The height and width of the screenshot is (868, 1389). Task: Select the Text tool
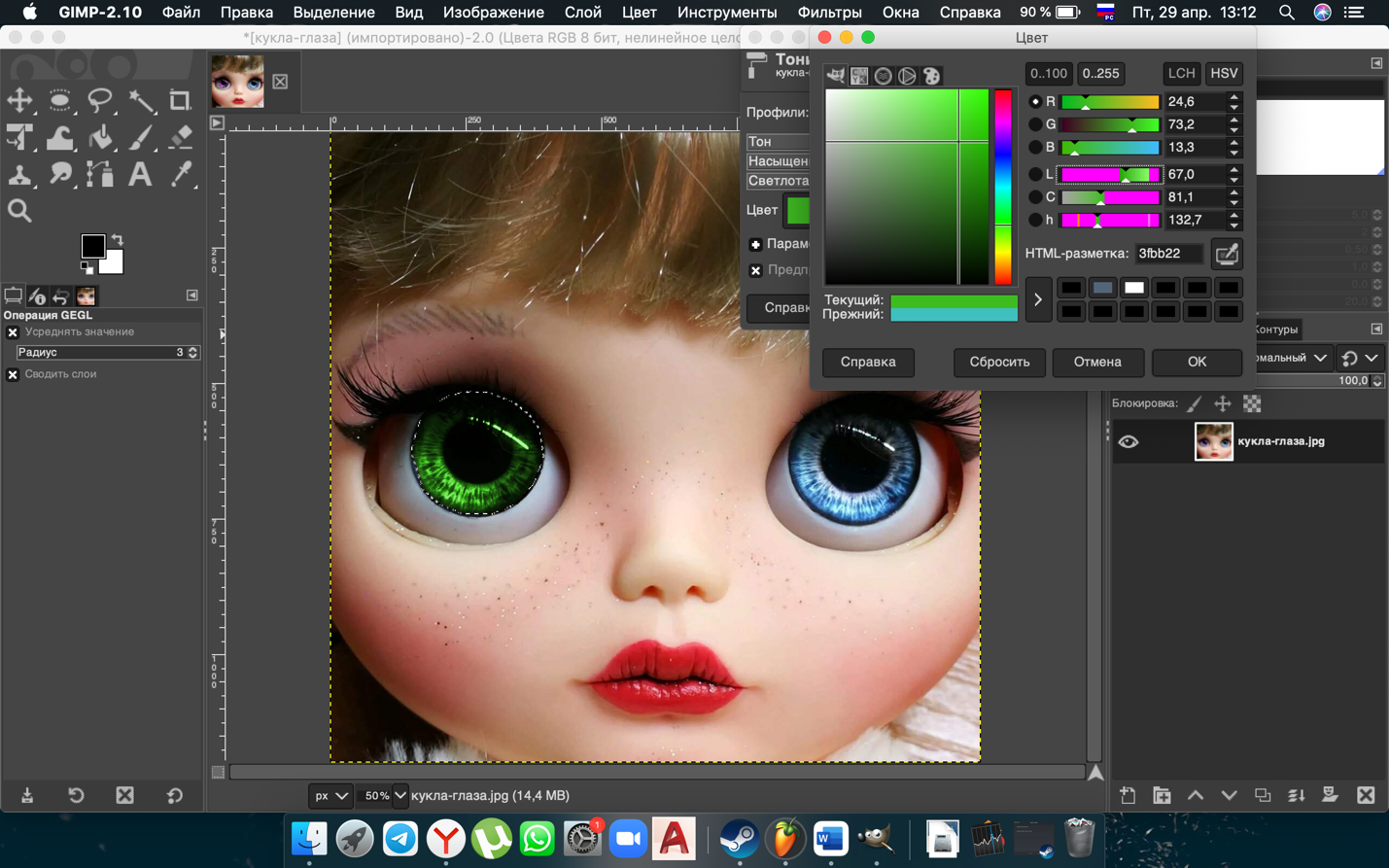coord(141,175)
